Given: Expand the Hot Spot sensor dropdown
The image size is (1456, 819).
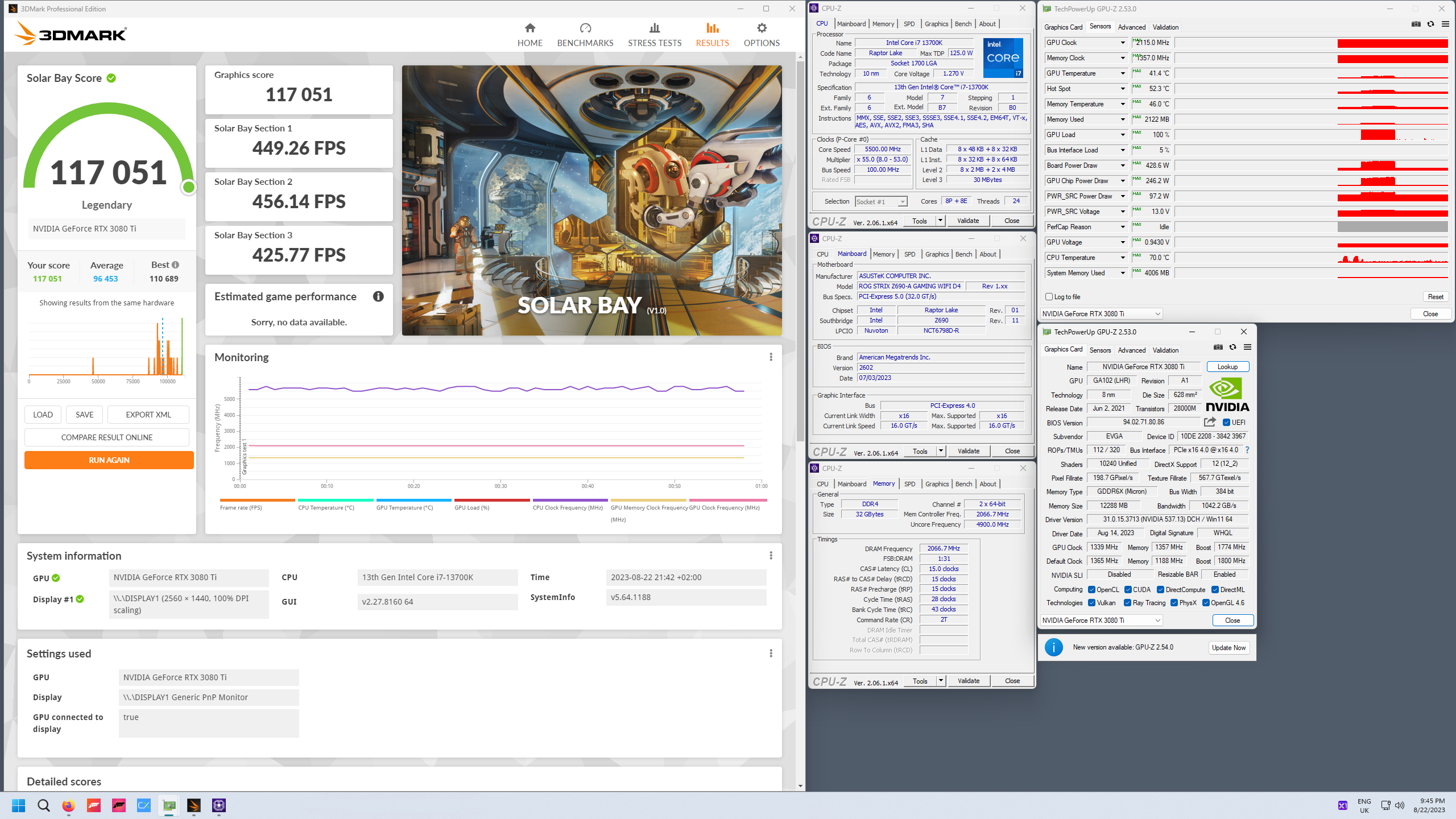Looking at the screenshot, I should [1123, 89].
